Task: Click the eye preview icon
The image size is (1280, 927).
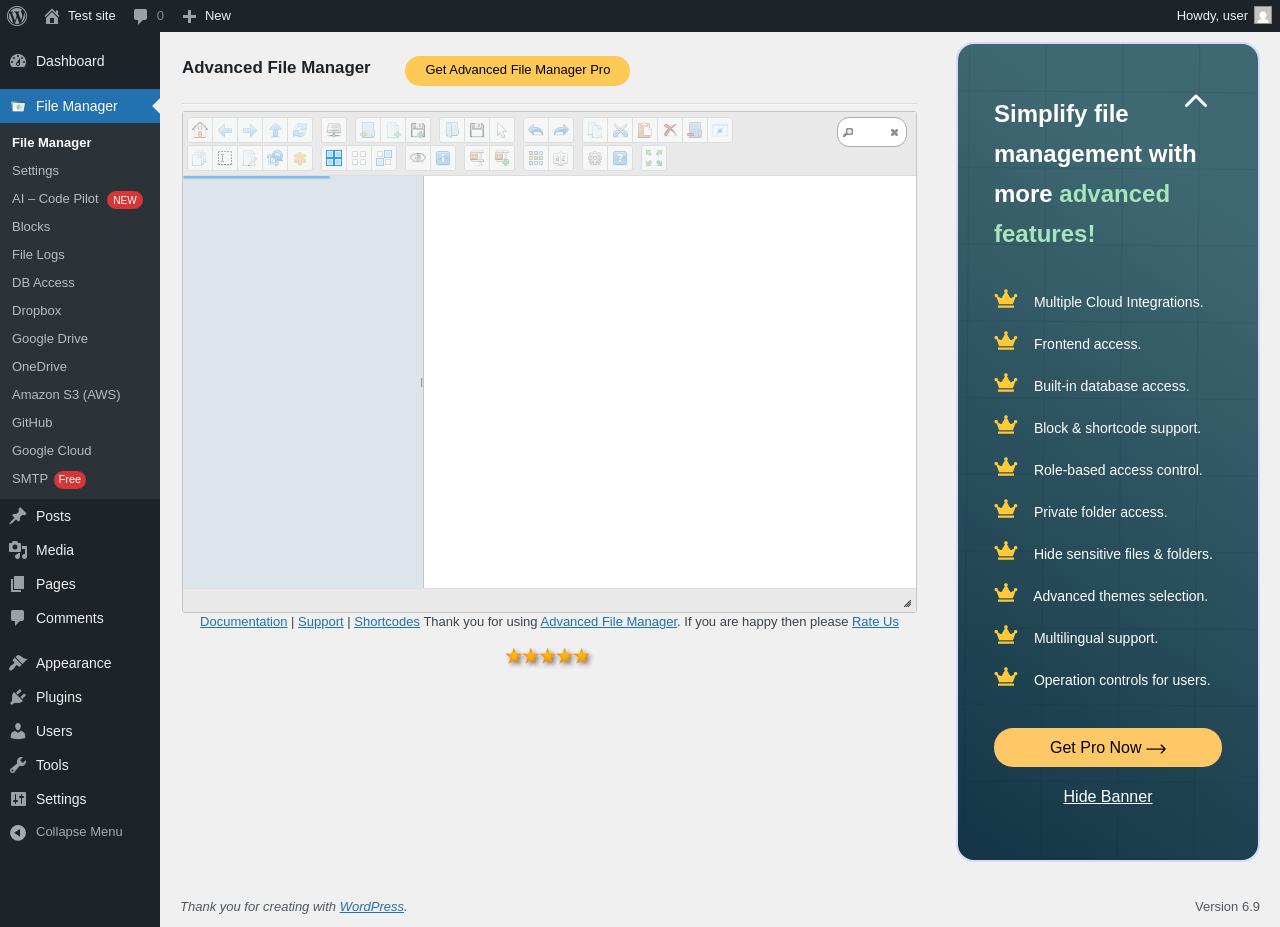Action: [418, 158]
